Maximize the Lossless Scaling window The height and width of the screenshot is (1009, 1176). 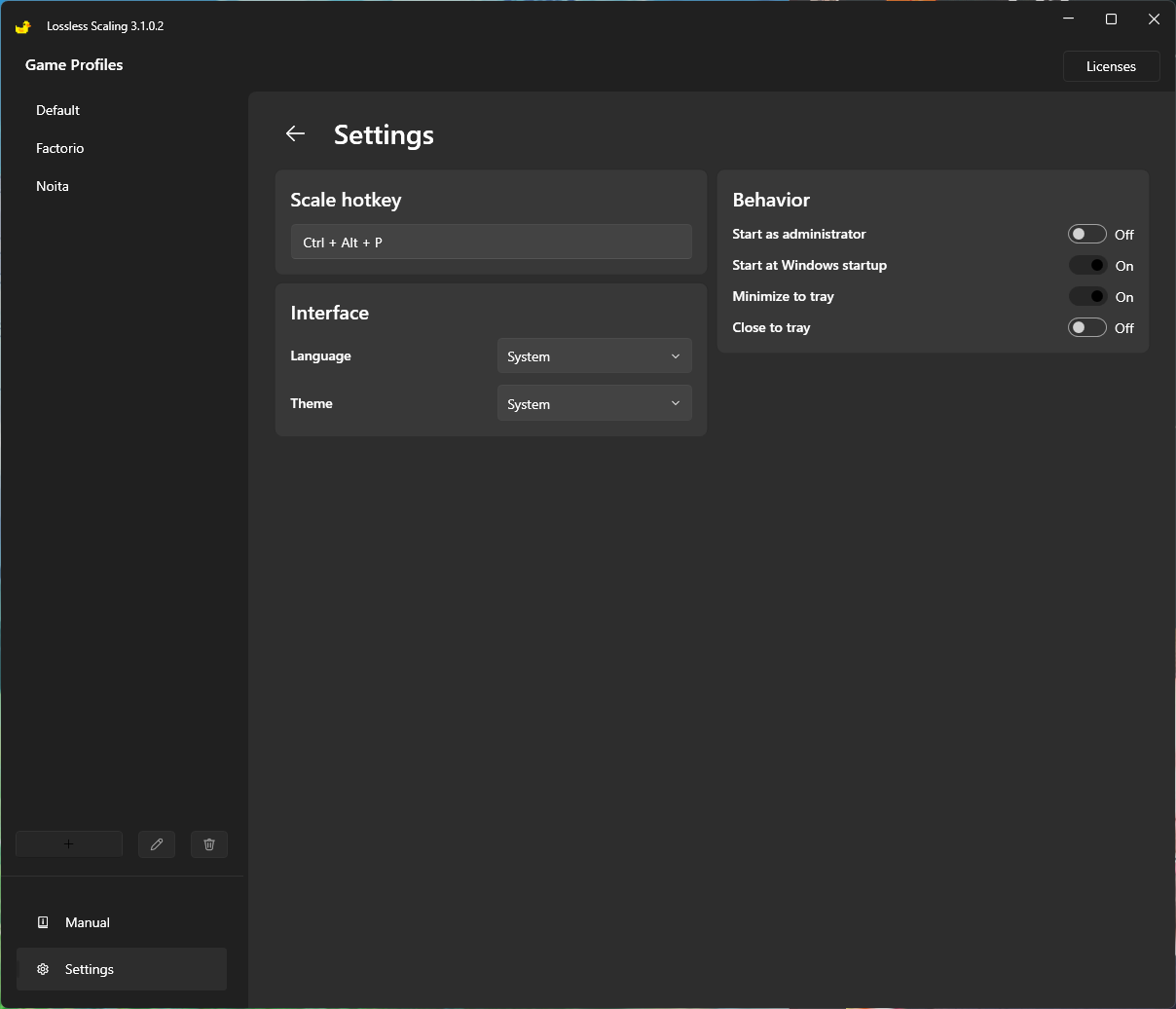[x=1111, y=19]
